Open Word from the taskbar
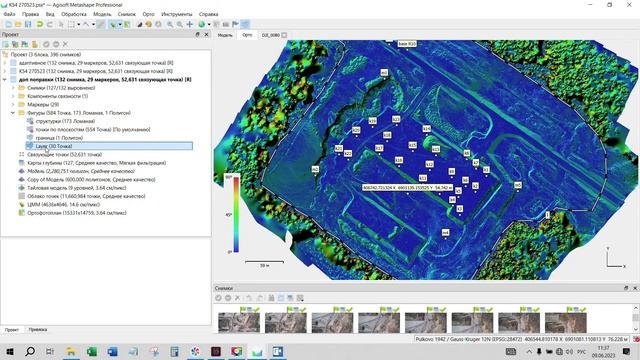The width and height of the screenshot is (640, 360). click(x=113, y=351)
